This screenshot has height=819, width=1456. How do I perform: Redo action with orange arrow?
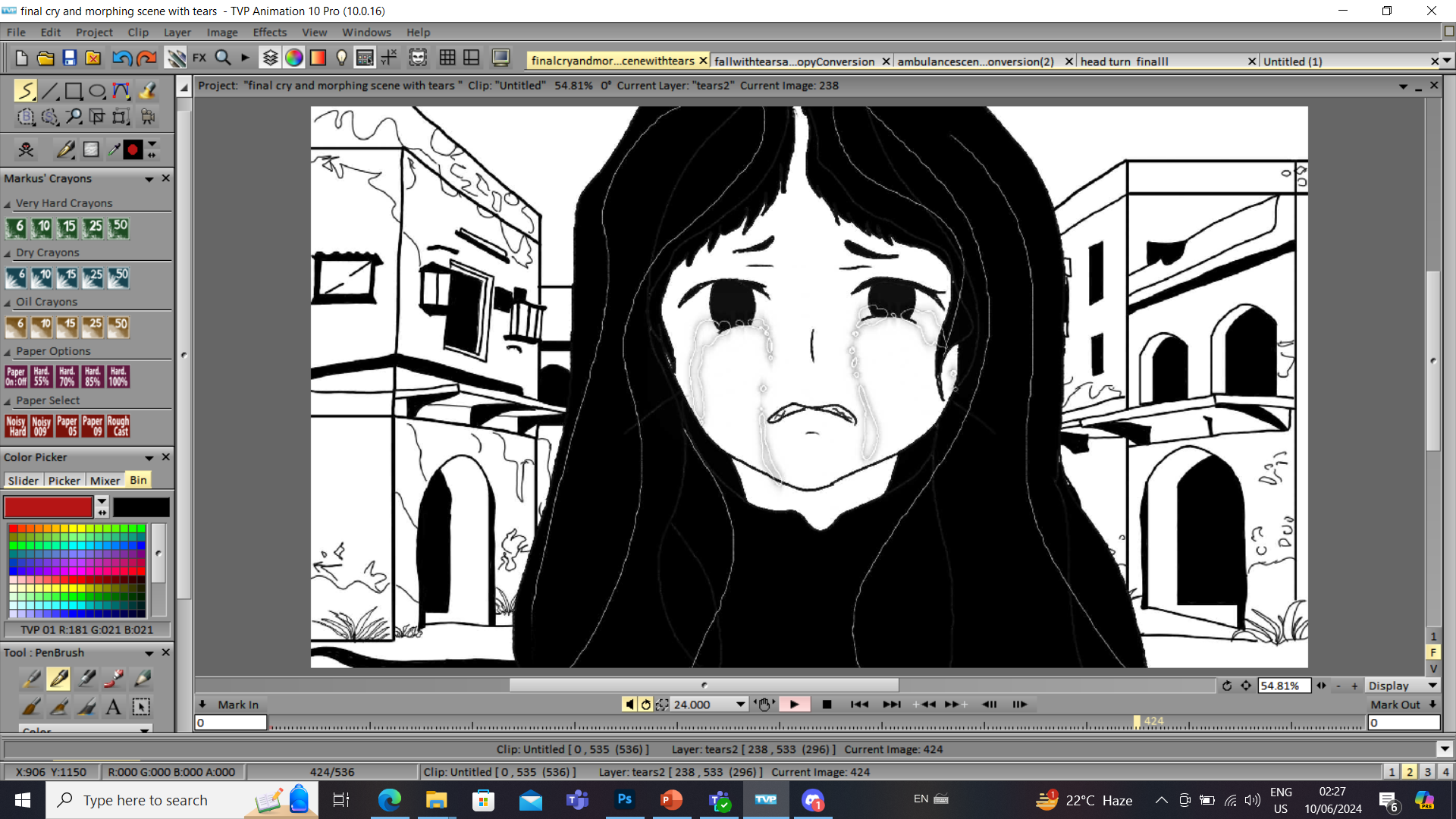(146, 58)
